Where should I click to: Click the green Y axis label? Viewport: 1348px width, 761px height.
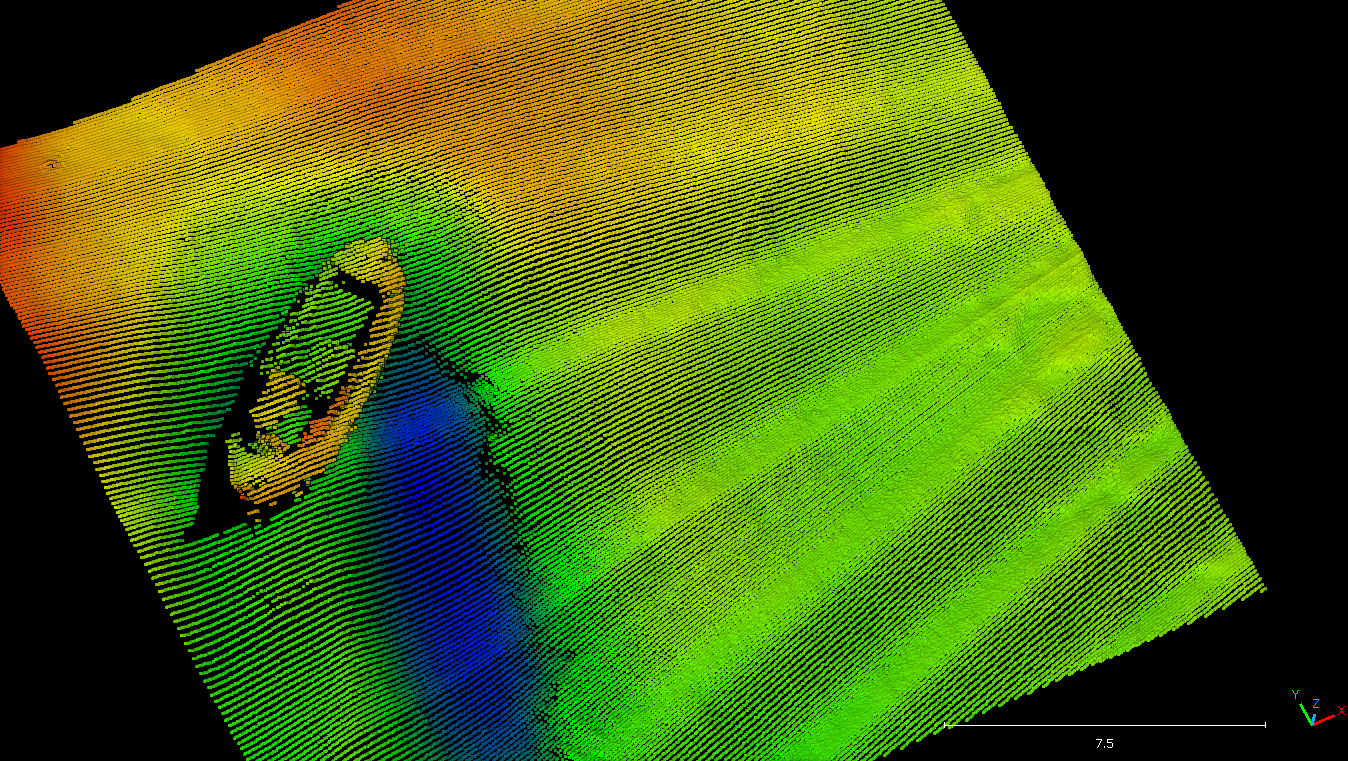click(x=1295, y=694)
